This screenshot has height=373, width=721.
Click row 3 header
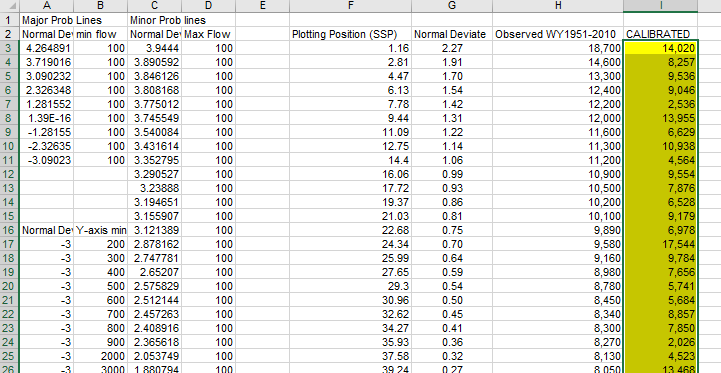(x=9, y=48)
